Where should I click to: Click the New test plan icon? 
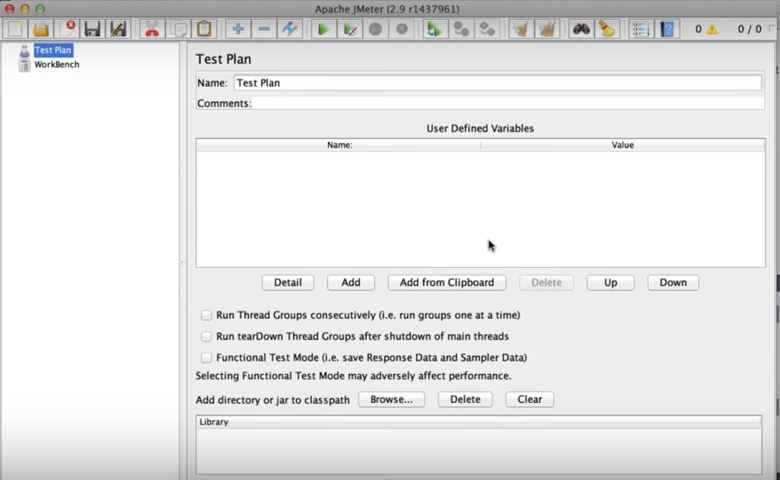click(x=15, y=29)
